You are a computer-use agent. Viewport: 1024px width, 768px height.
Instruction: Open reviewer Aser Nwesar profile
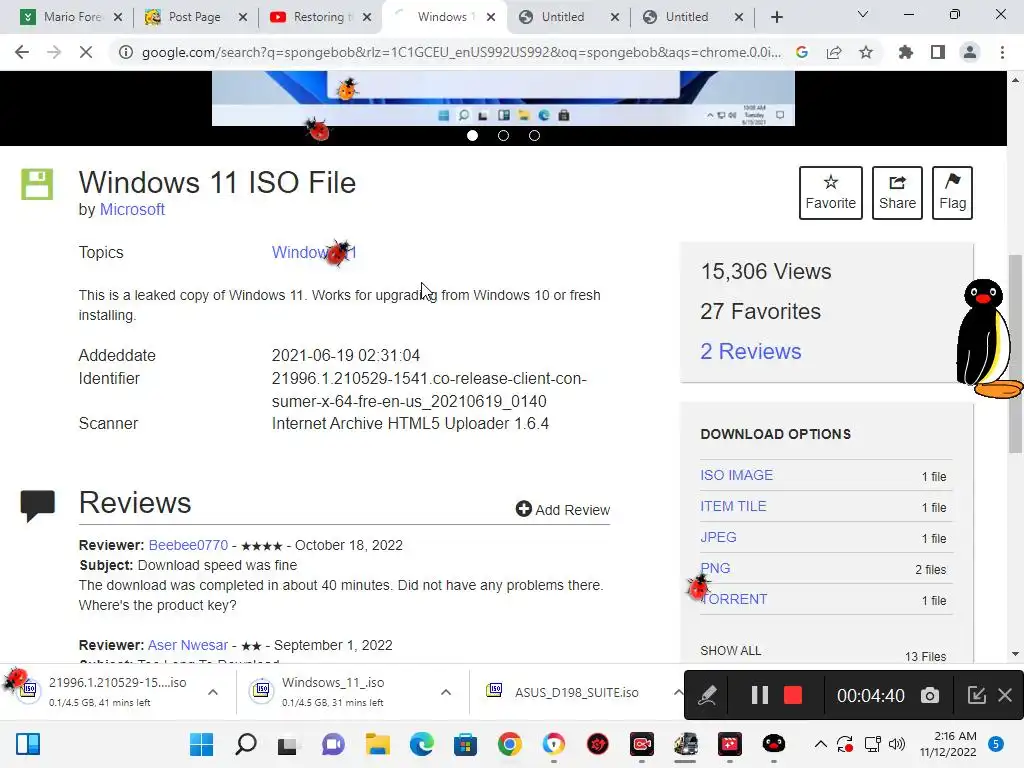pos(187,645)
